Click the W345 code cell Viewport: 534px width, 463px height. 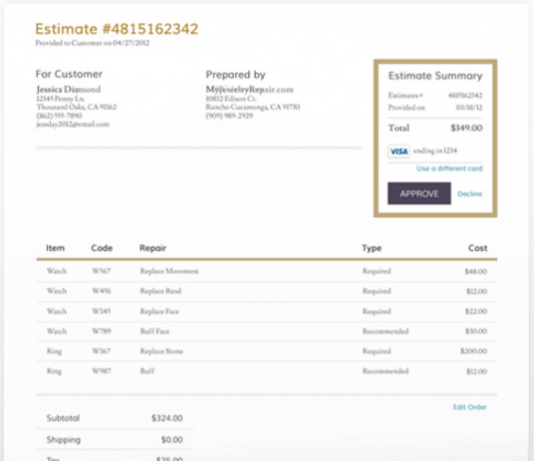coord(101,312)
